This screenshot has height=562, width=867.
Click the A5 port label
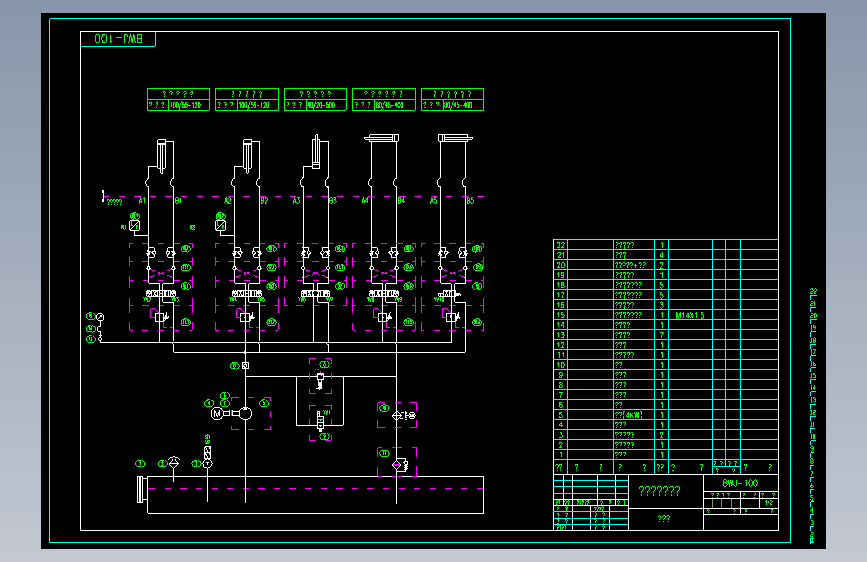434,201
